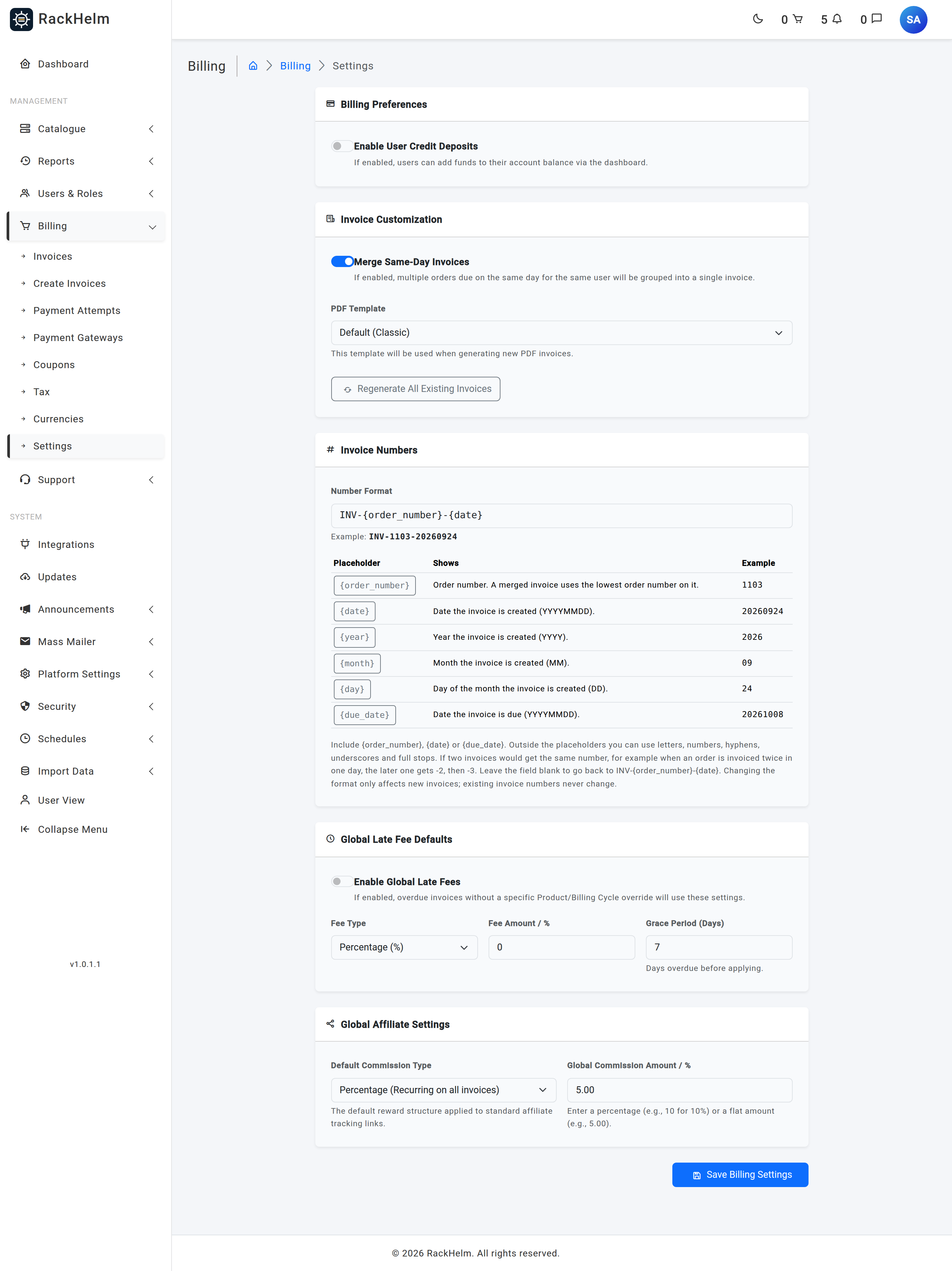Viewport: 952px width, 1271px height.
Task: Click Save Billing Settings button
Action: 740,1175
